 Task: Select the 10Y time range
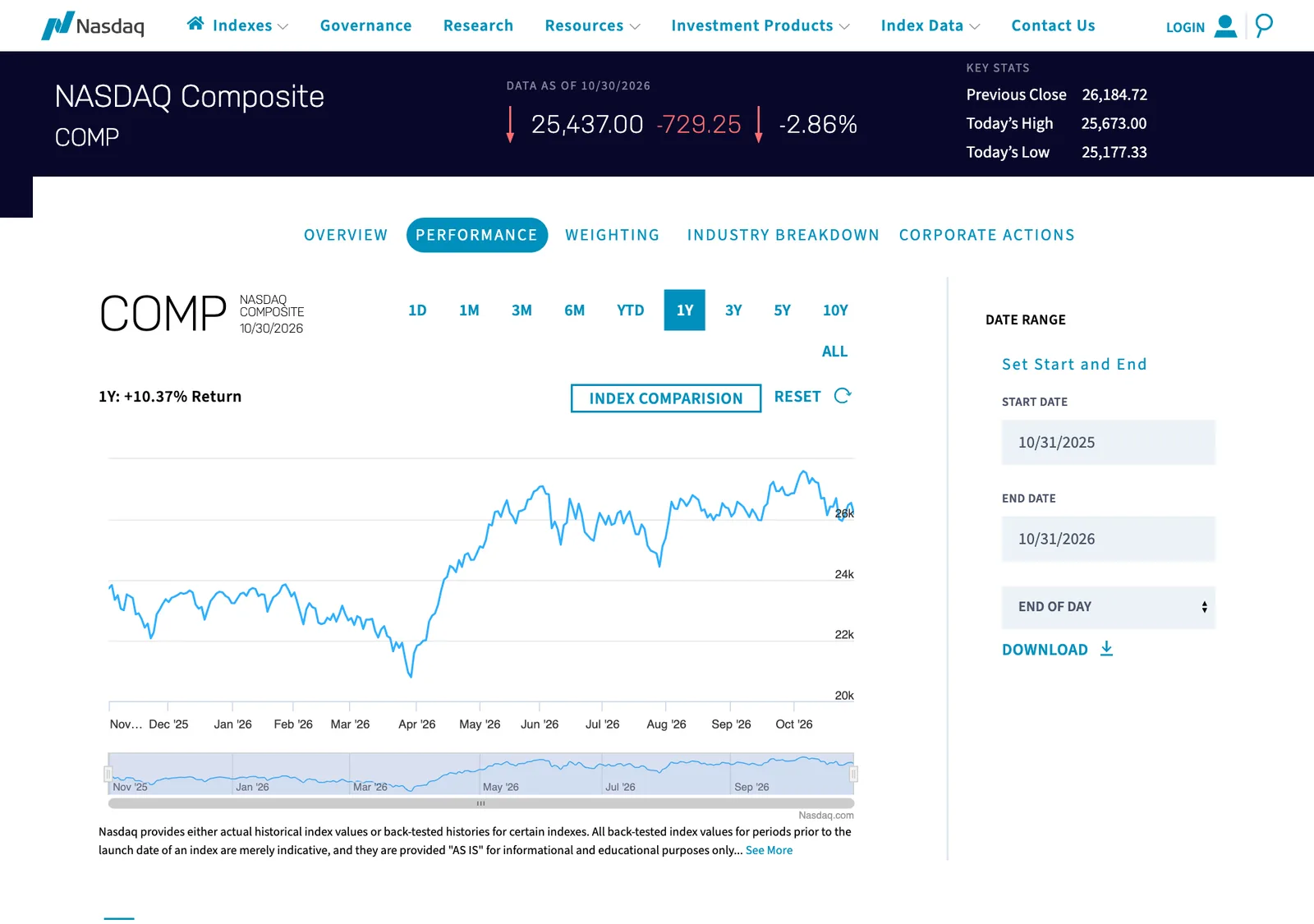835,310
